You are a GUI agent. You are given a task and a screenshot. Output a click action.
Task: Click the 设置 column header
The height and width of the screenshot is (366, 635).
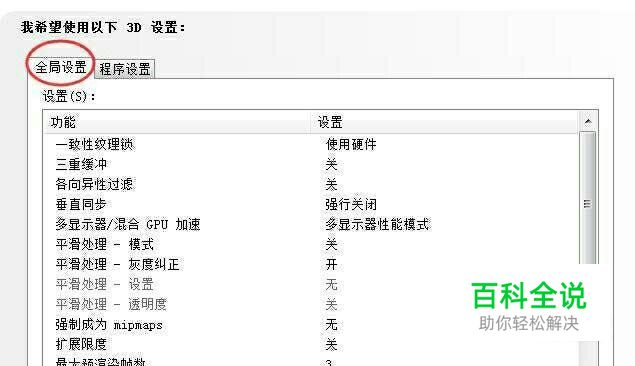[444, 122]
